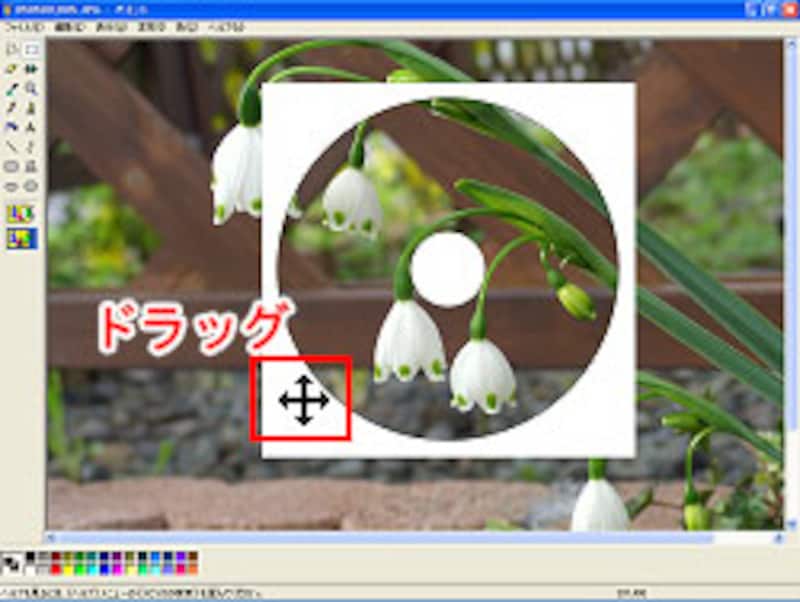The image size is (800, 602).
Task: Select the Brush tool
Action: coord(32,108)
